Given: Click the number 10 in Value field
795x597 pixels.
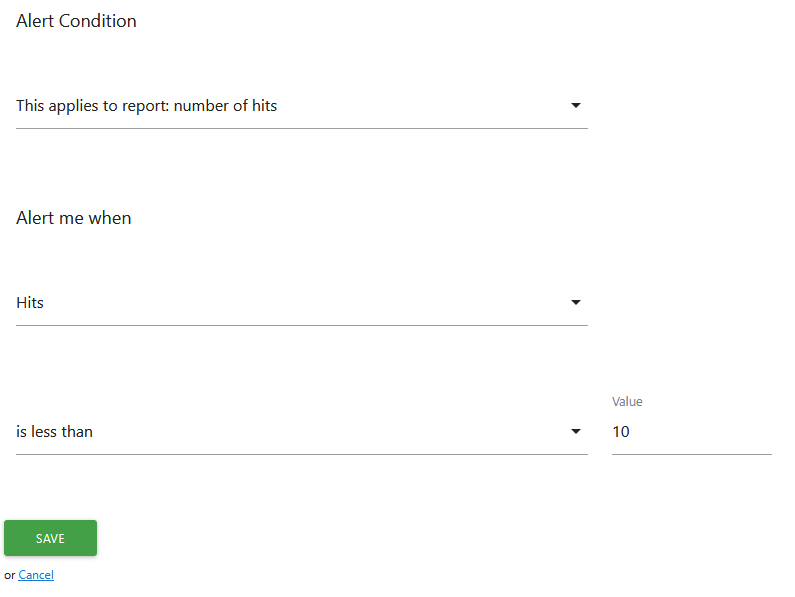Looking at the screenshot, I should click(621, 432).
